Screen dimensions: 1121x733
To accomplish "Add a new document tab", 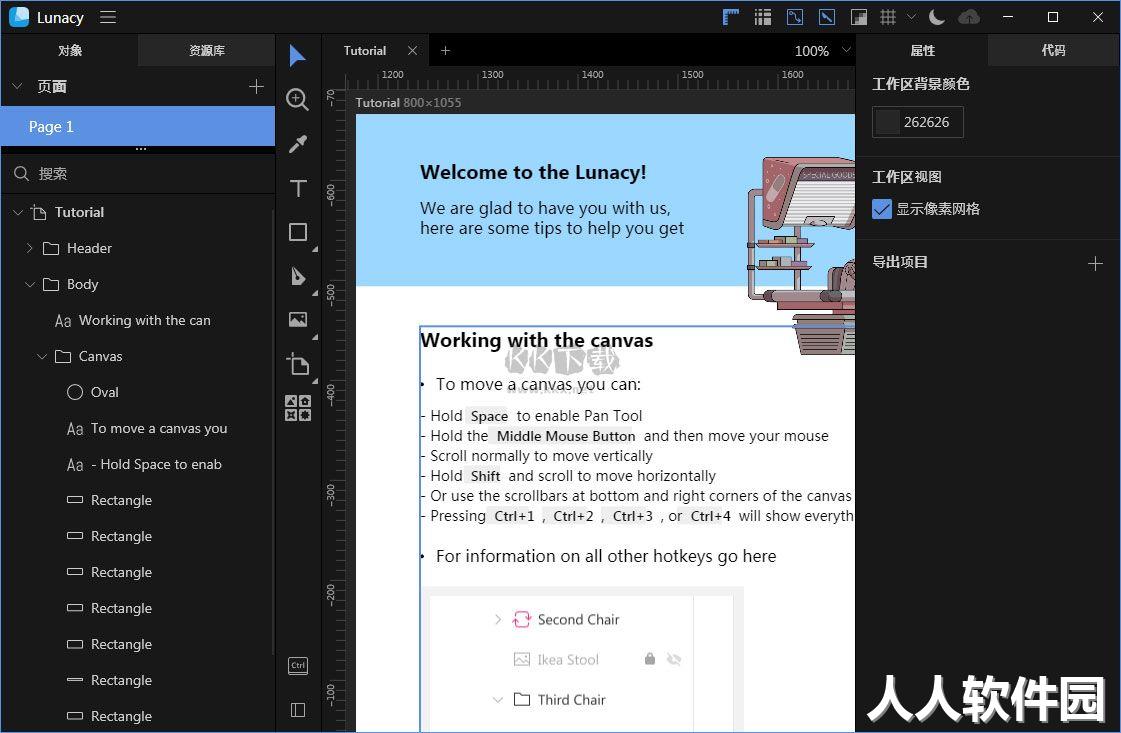I will pos(445,50).
